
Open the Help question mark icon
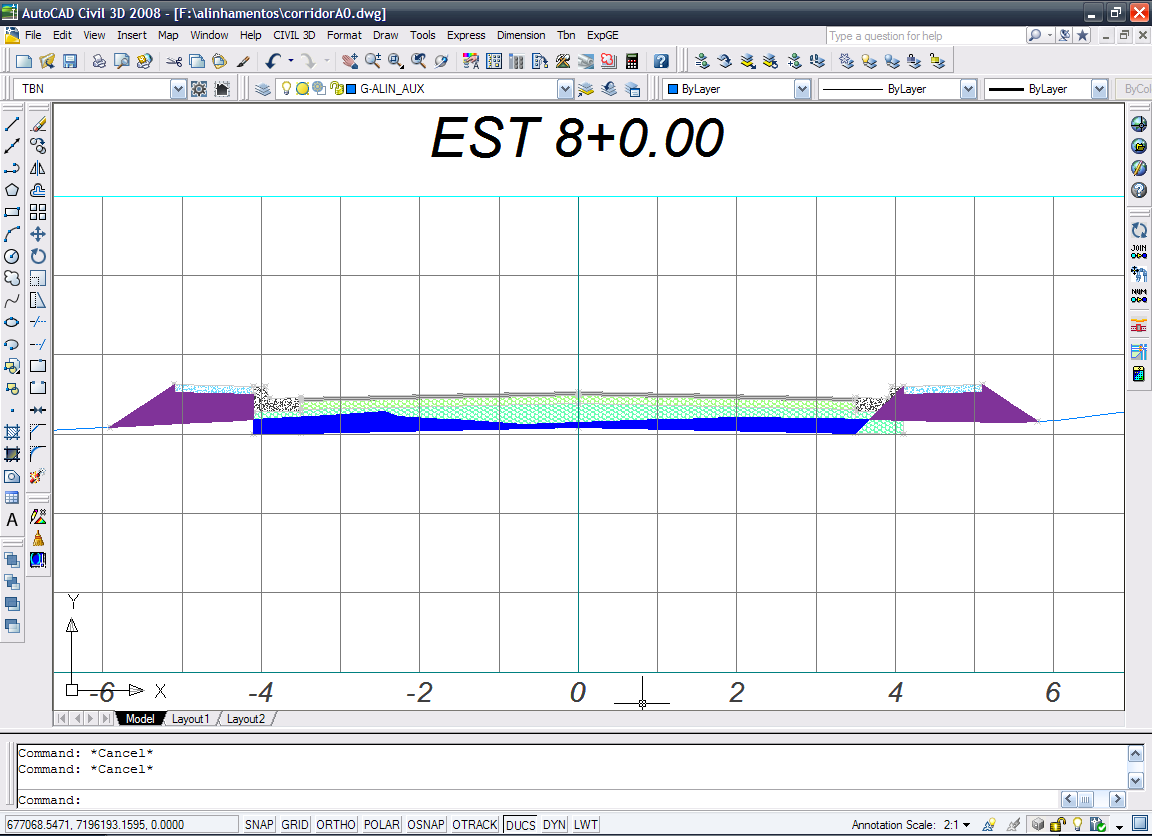point(661,61)
